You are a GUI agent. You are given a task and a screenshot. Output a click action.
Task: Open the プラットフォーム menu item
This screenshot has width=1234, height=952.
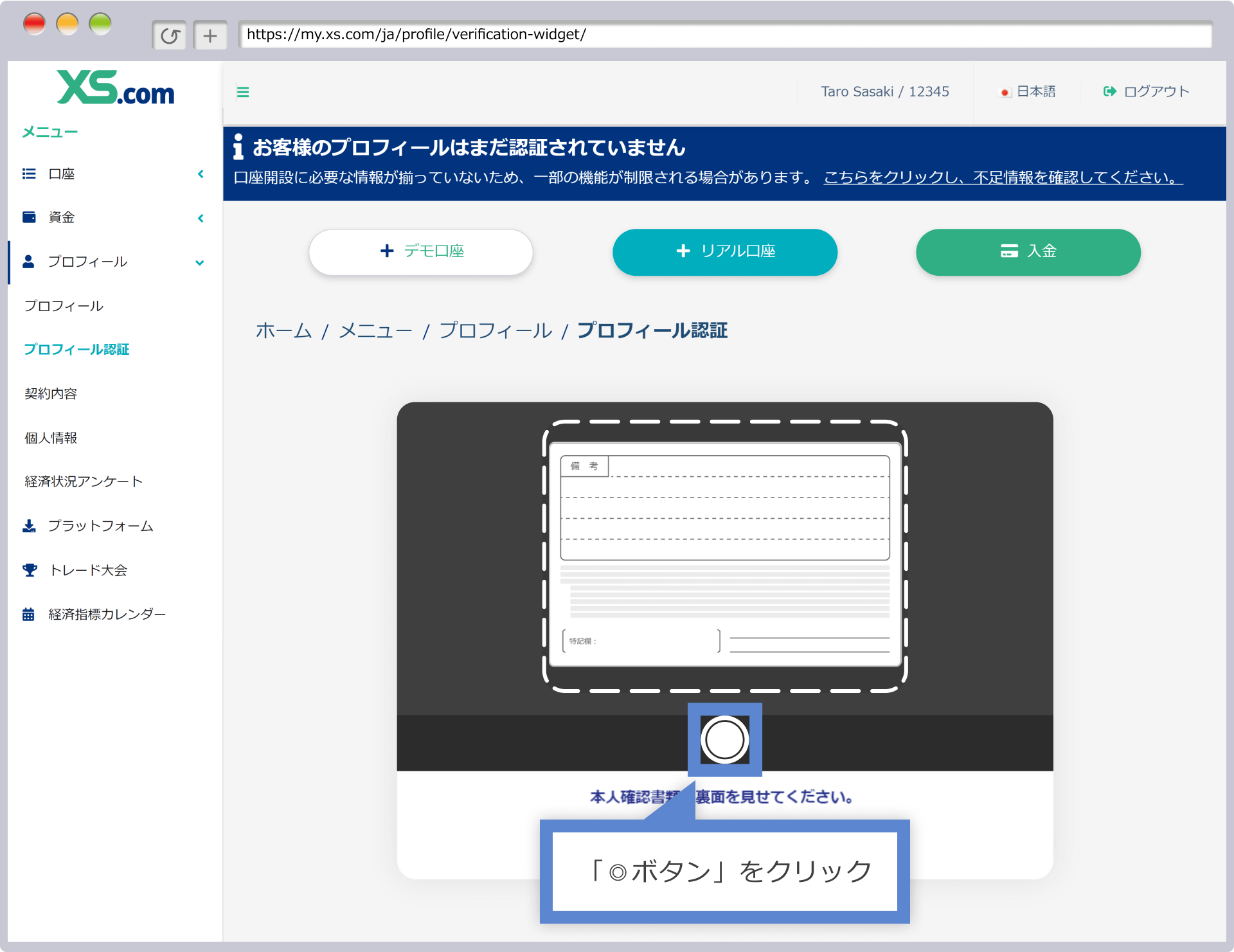click(x=101, y=526)
